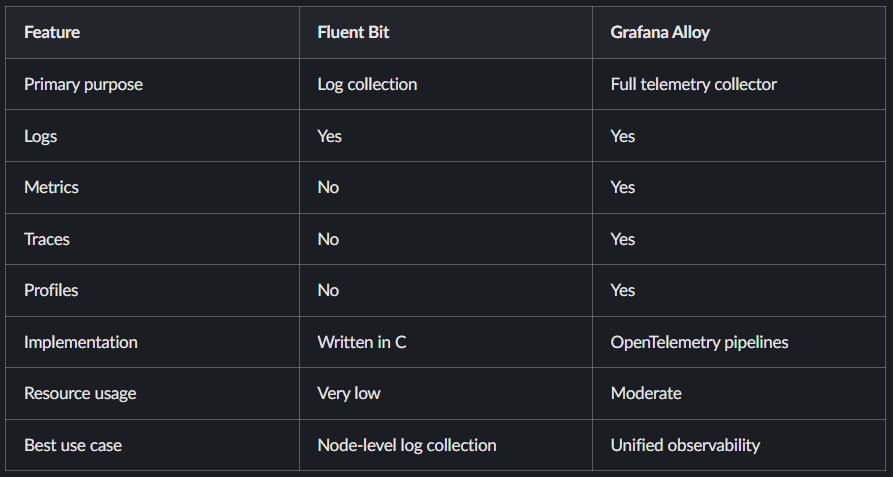Screen dimensions: 893x477
Task: Select the Log collection cell
Action: pyautogui.click(x=367, y=84)
